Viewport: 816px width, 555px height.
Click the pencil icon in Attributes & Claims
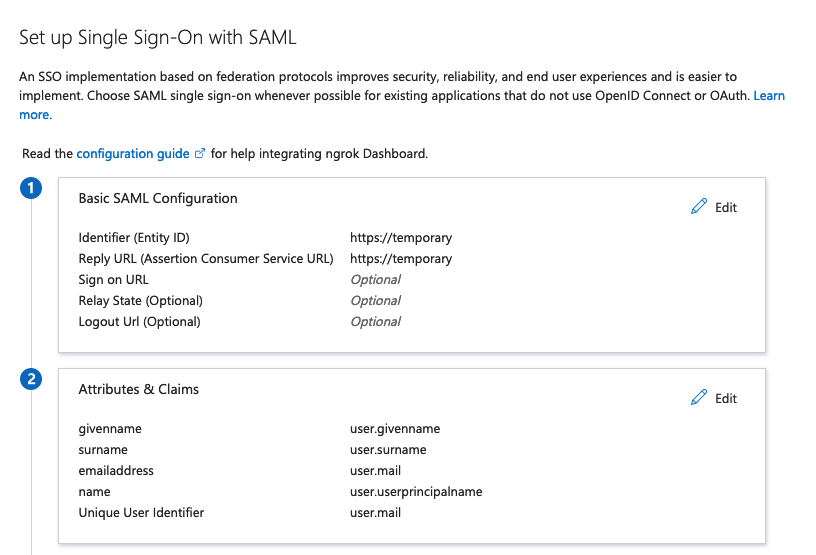point(699,397)
